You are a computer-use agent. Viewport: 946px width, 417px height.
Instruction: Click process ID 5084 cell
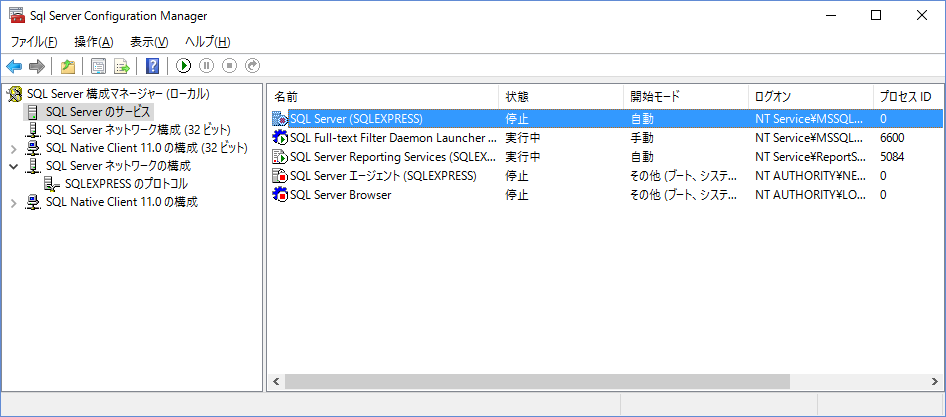click(892, 157)
